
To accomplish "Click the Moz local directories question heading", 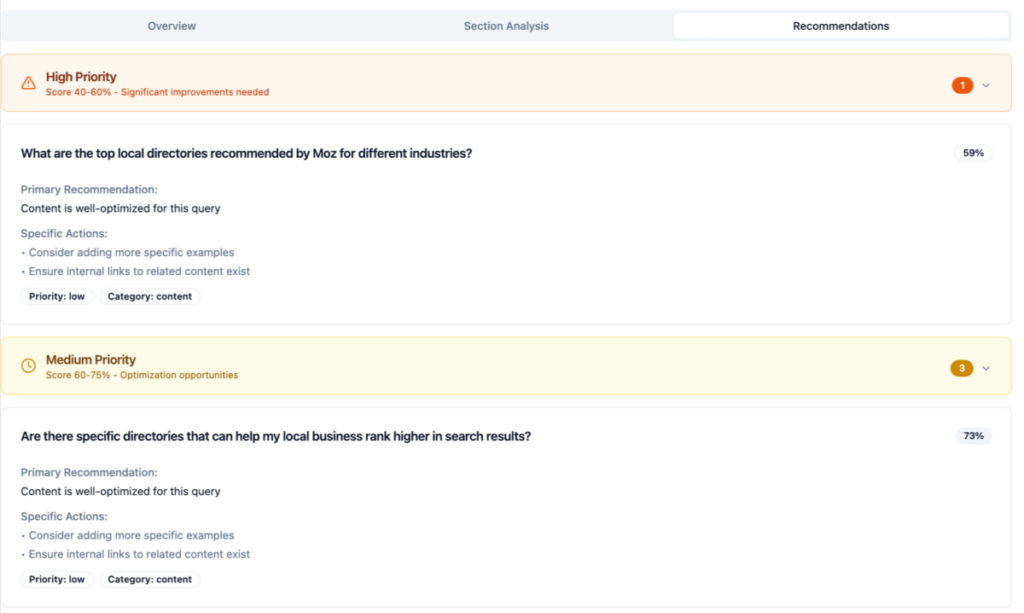I will coord(247,153).
